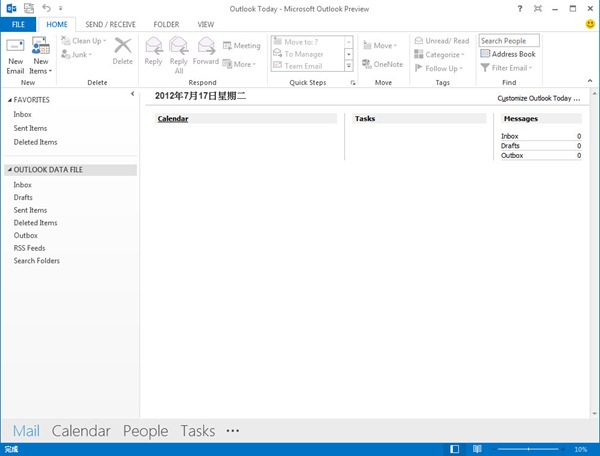The image size is (600, 456).
Task: Open Drafts folder in Outlook Data File
Action: tap(23, 197)
